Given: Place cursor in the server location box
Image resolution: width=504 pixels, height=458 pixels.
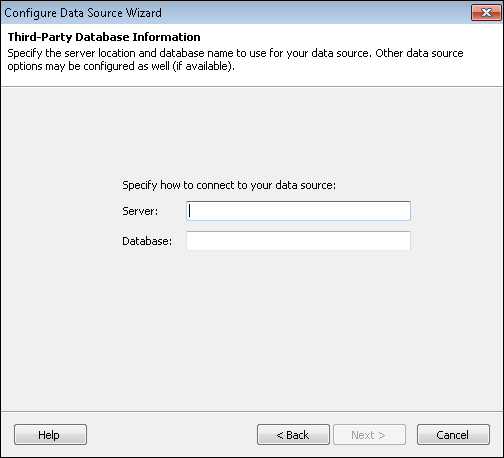Looking at the screenshot, I should (298, 211).
